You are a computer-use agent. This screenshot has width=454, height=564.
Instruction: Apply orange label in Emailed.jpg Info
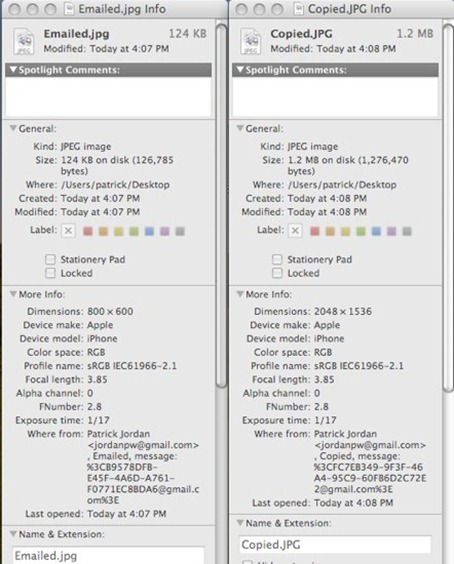[103, 231]
